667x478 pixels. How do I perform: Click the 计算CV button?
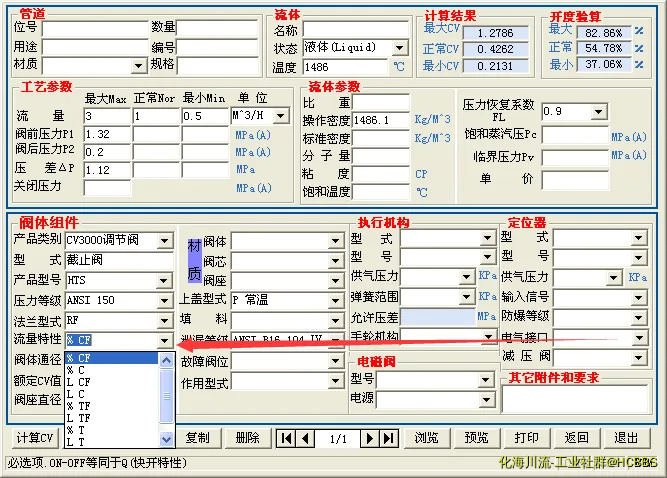click(35, 438)
